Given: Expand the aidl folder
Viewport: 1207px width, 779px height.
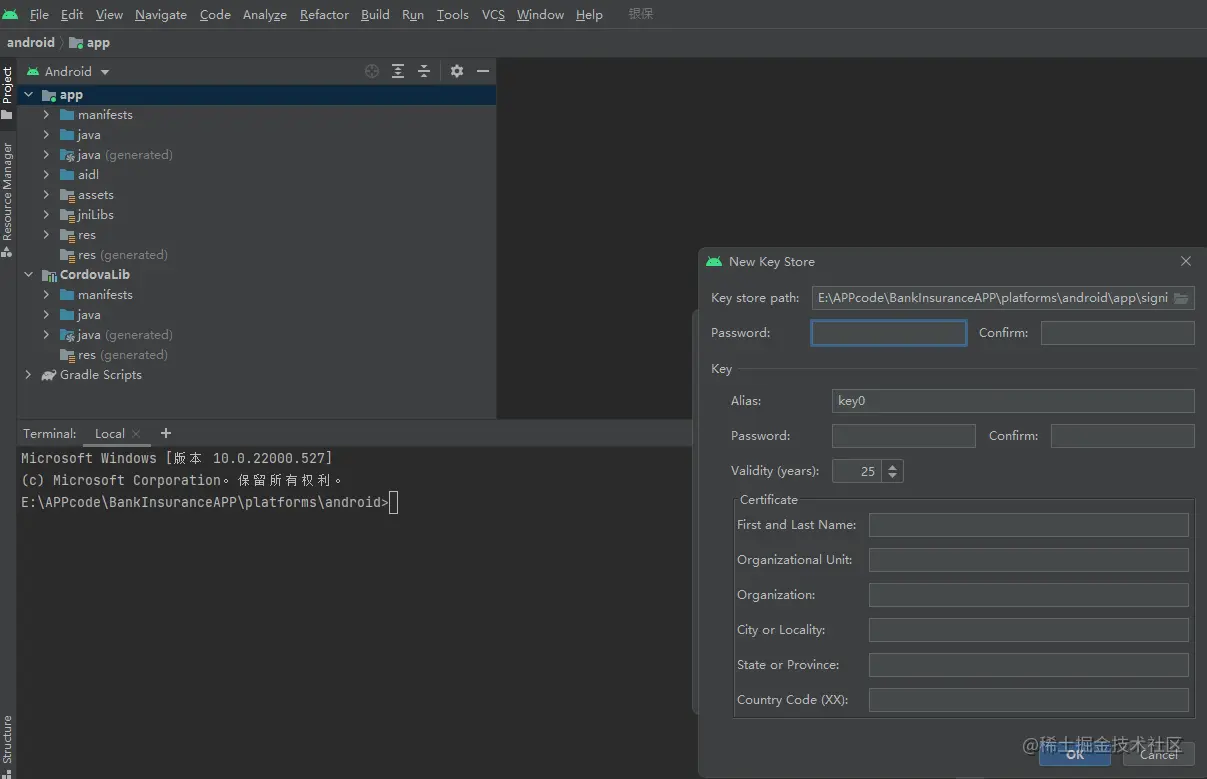Looking at the screenshot, I should [x=46, y=175].
